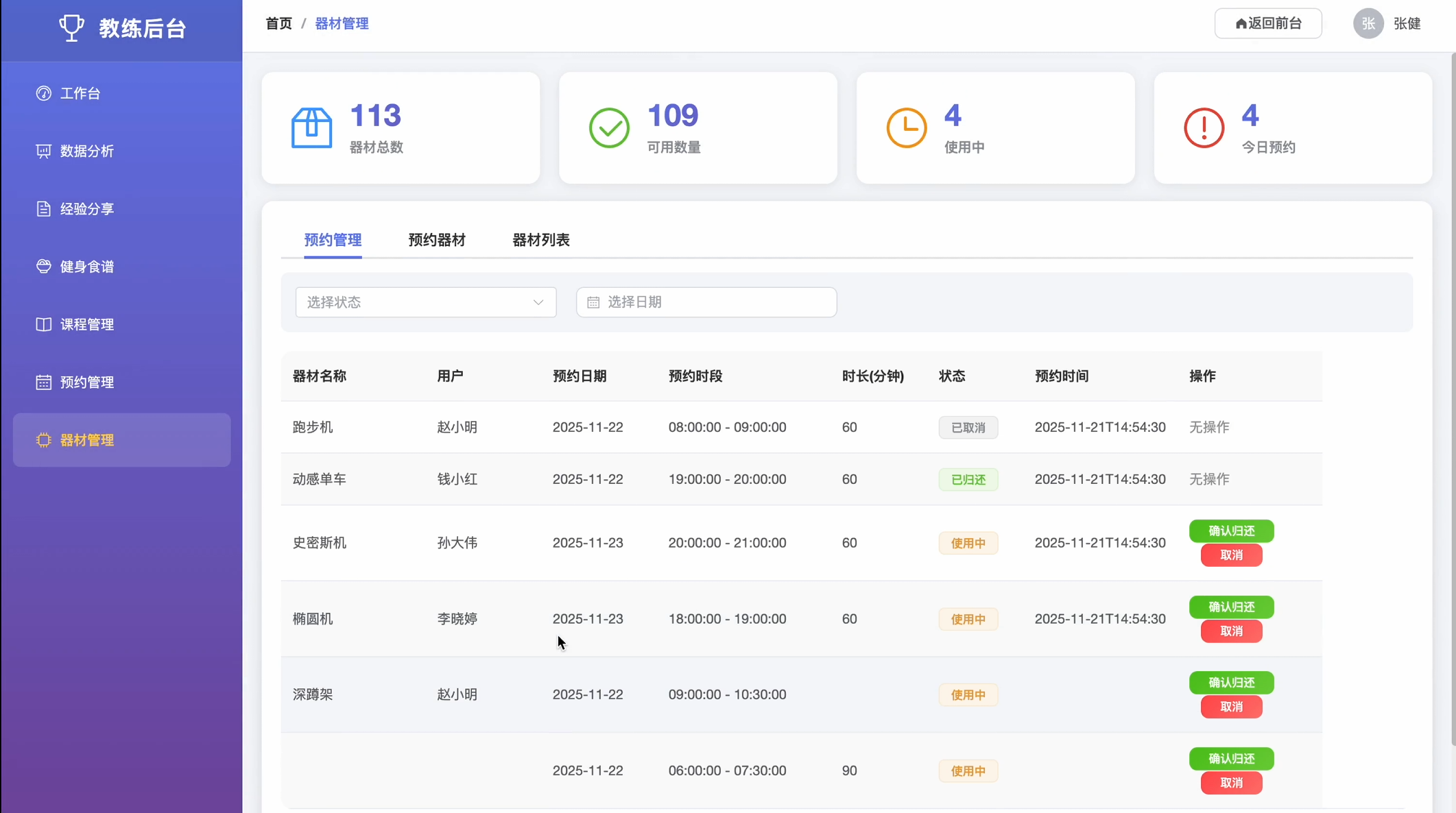Click the 张 user avatar icon
Screen dimensions: 1456x813
pos(1368,24)
